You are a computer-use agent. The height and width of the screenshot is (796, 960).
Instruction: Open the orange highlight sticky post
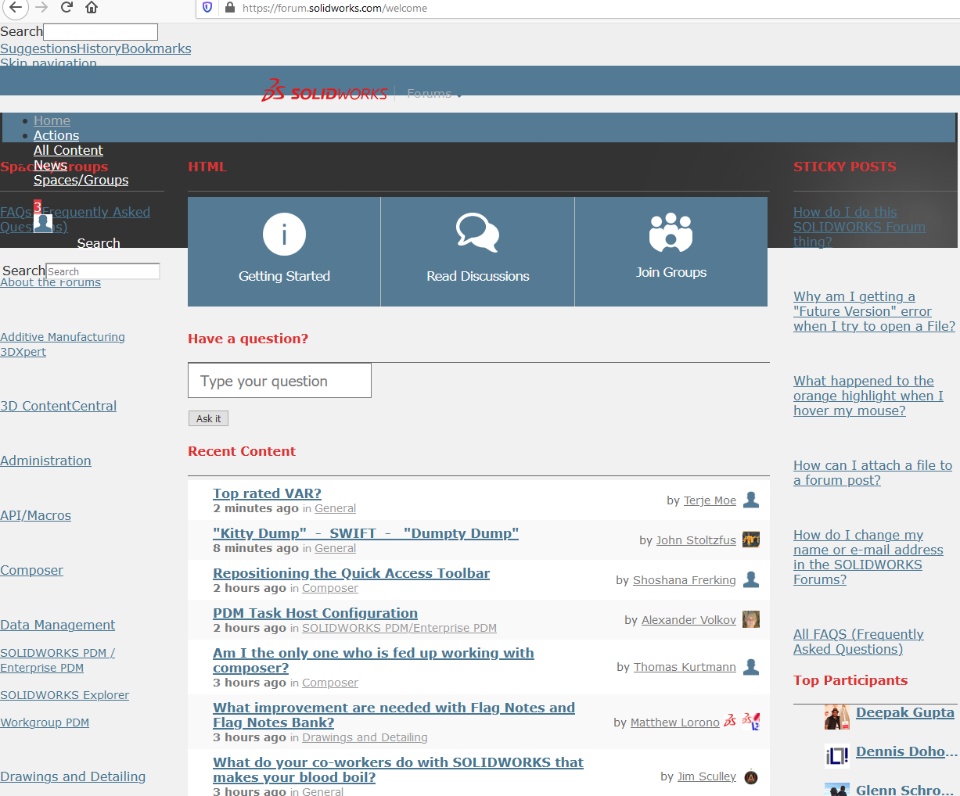point(868,396)
